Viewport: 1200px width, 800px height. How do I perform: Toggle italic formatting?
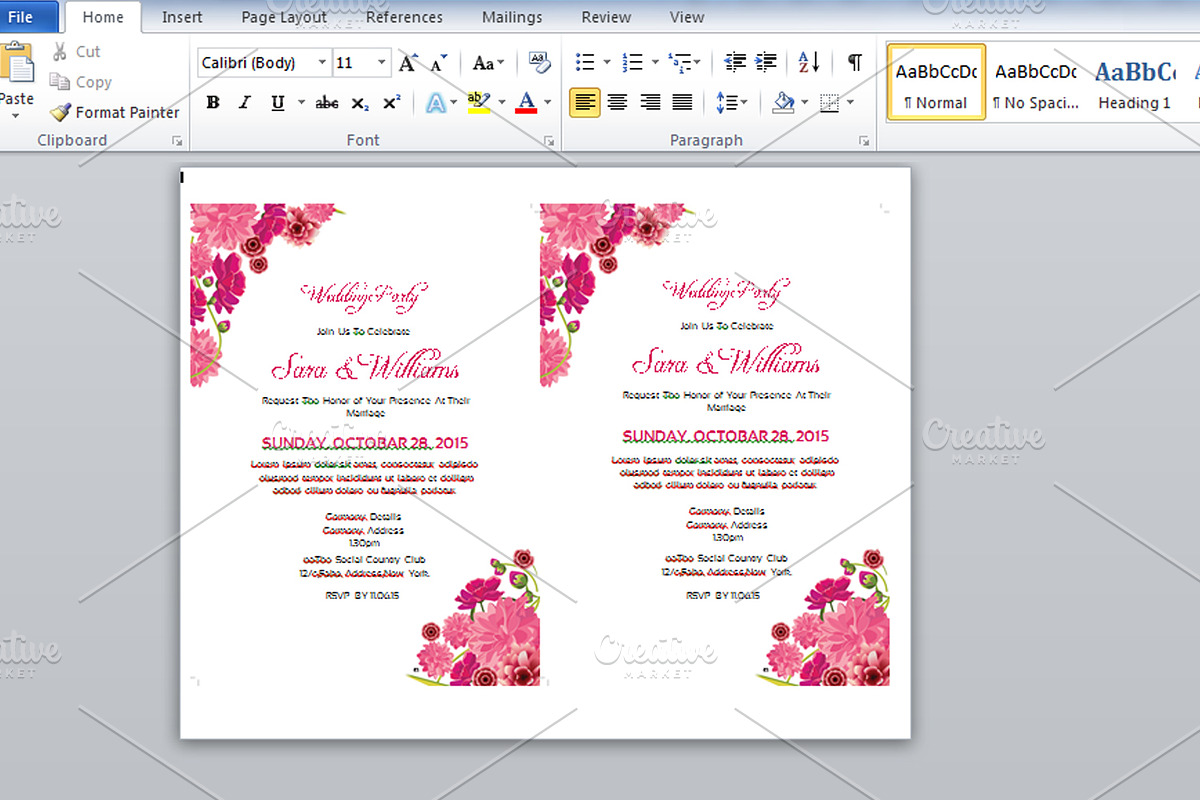click(244, 103)
